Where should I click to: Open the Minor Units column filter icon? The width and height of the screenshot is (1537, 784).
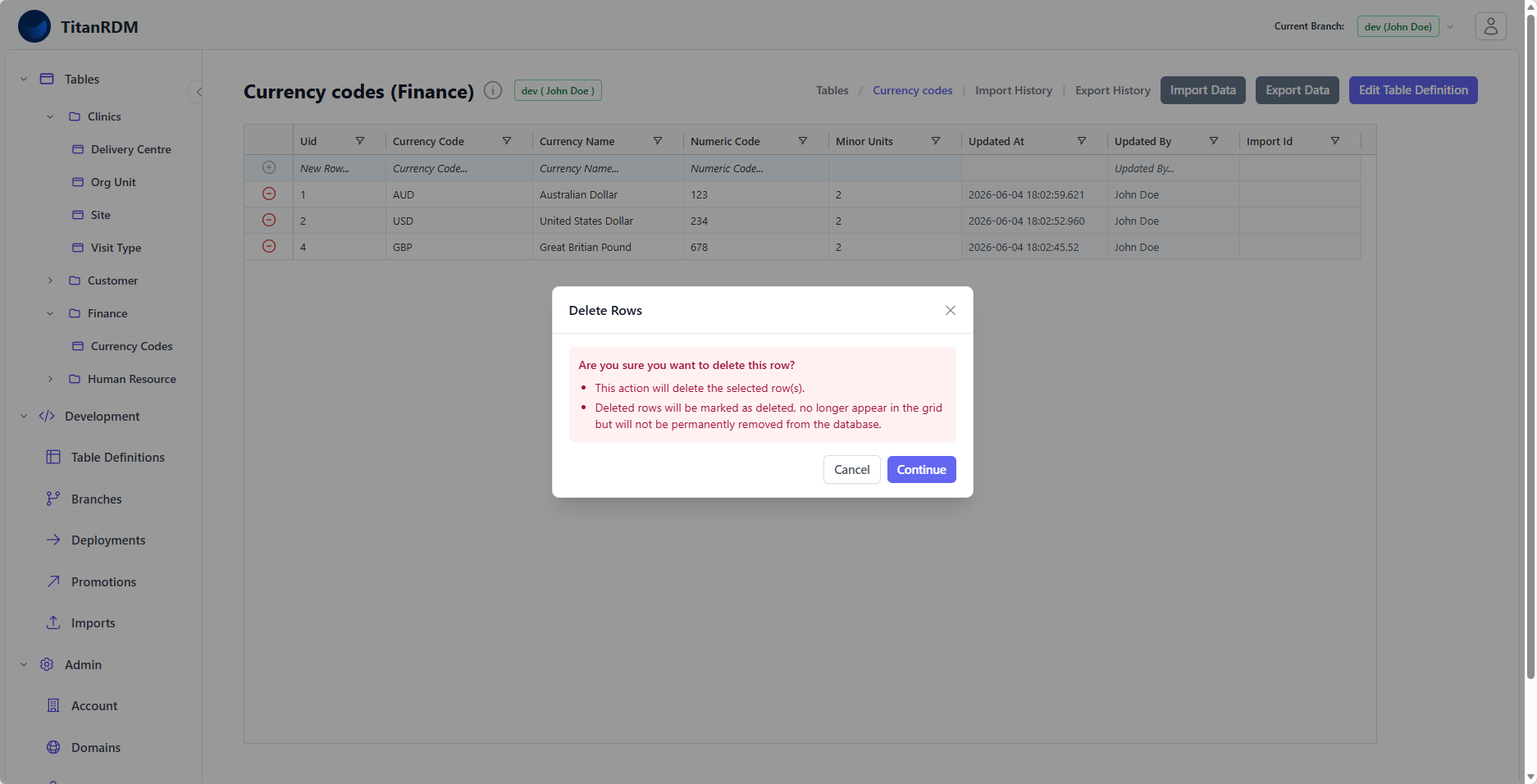point(936,141)
